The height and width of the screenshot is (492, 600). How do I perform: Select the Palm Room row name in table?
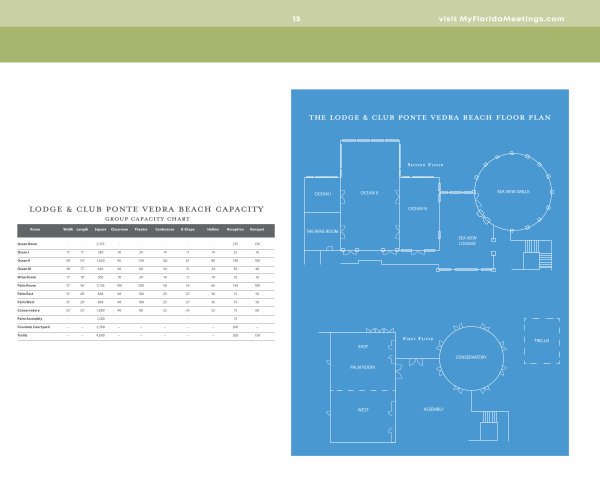(x=26, y=285)
